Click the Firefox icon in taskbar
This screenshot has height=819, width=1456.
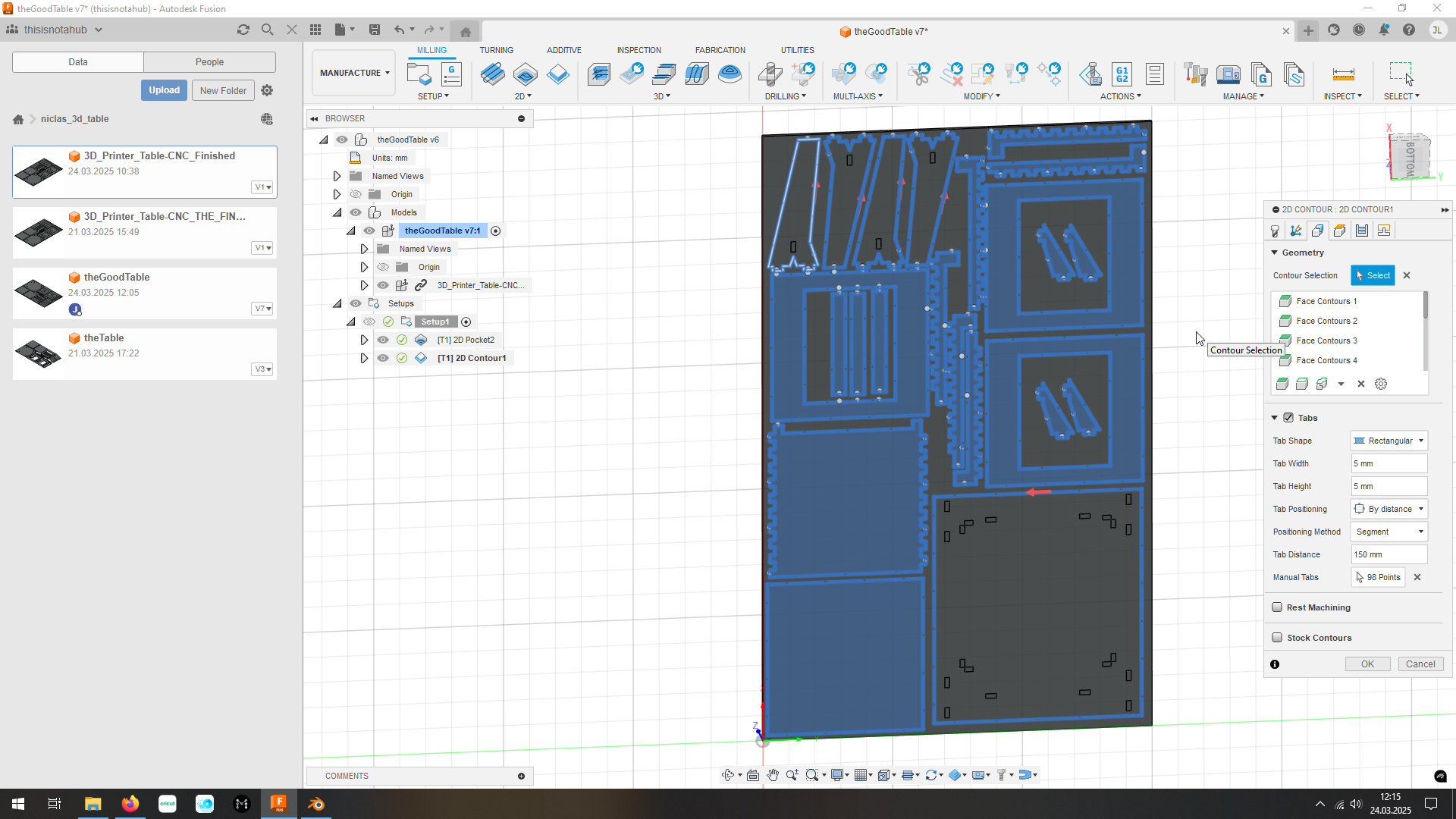(130, 804)
